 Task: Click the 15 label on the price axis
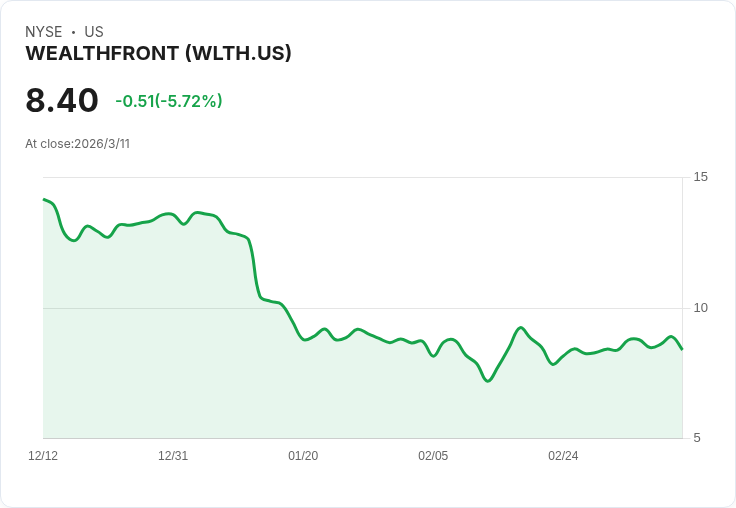click(x=700, y=177)
